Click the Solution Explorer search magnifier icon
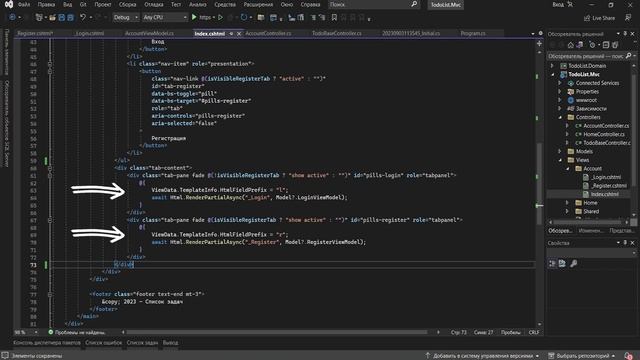The width and height of the screenshot is (640, 360). pos(629,56)
